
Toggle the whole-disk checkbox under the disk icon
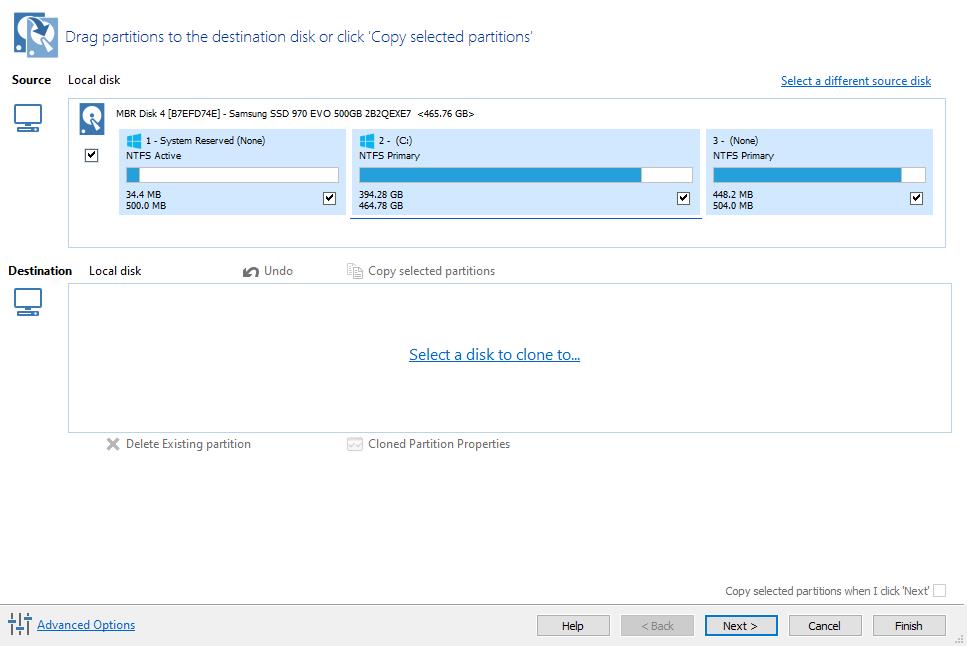click(x=92, y=155)
